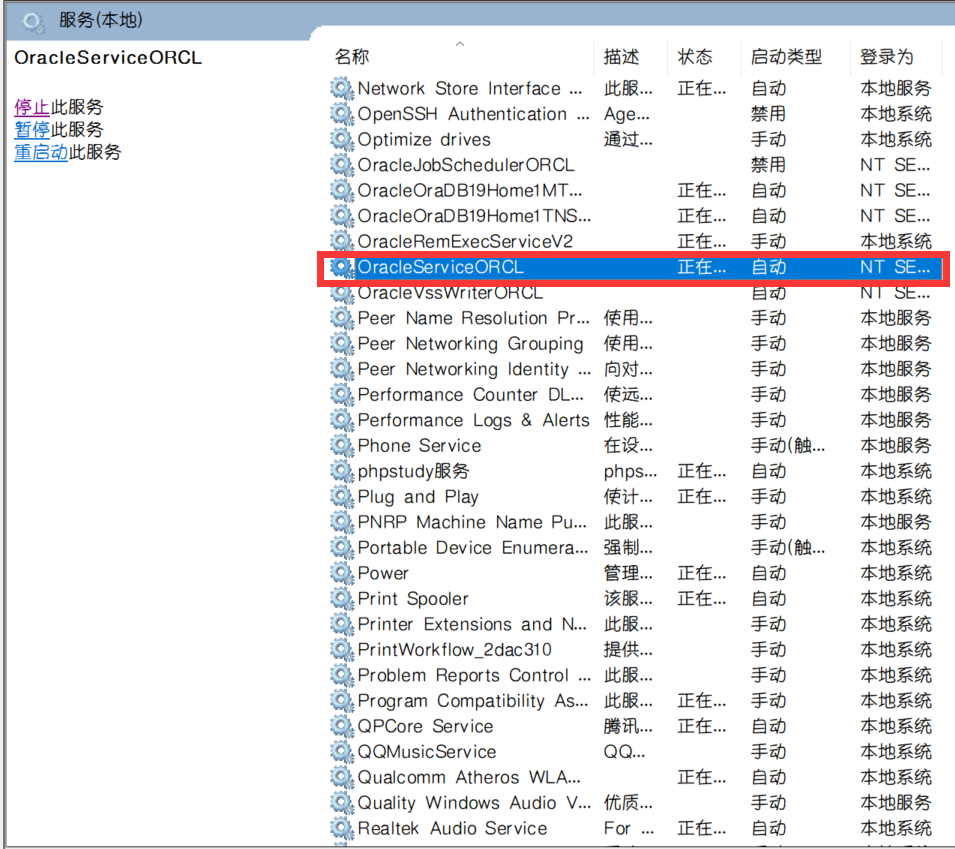Click the gear icon of Printer Extensions service
The height and width of the screenshot is (849, 955).
[x=342, y=624]
